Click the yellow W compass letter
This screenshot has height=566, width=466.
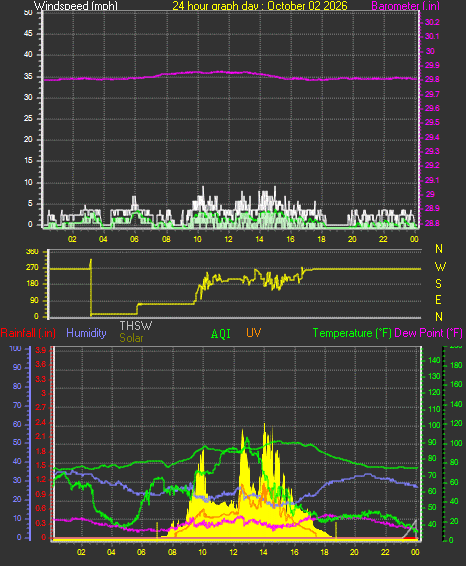click(x=440, y=267)
